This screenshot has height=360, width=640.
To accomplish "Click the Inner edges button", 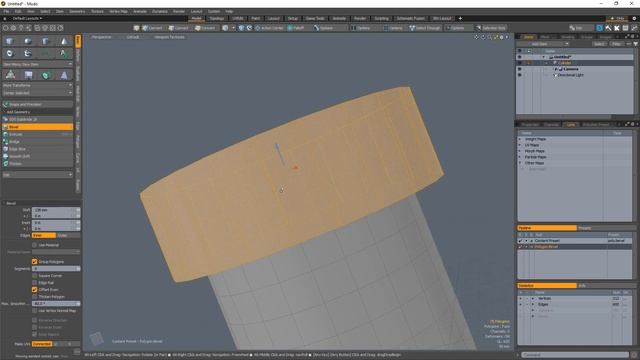I will pos(44,236).
